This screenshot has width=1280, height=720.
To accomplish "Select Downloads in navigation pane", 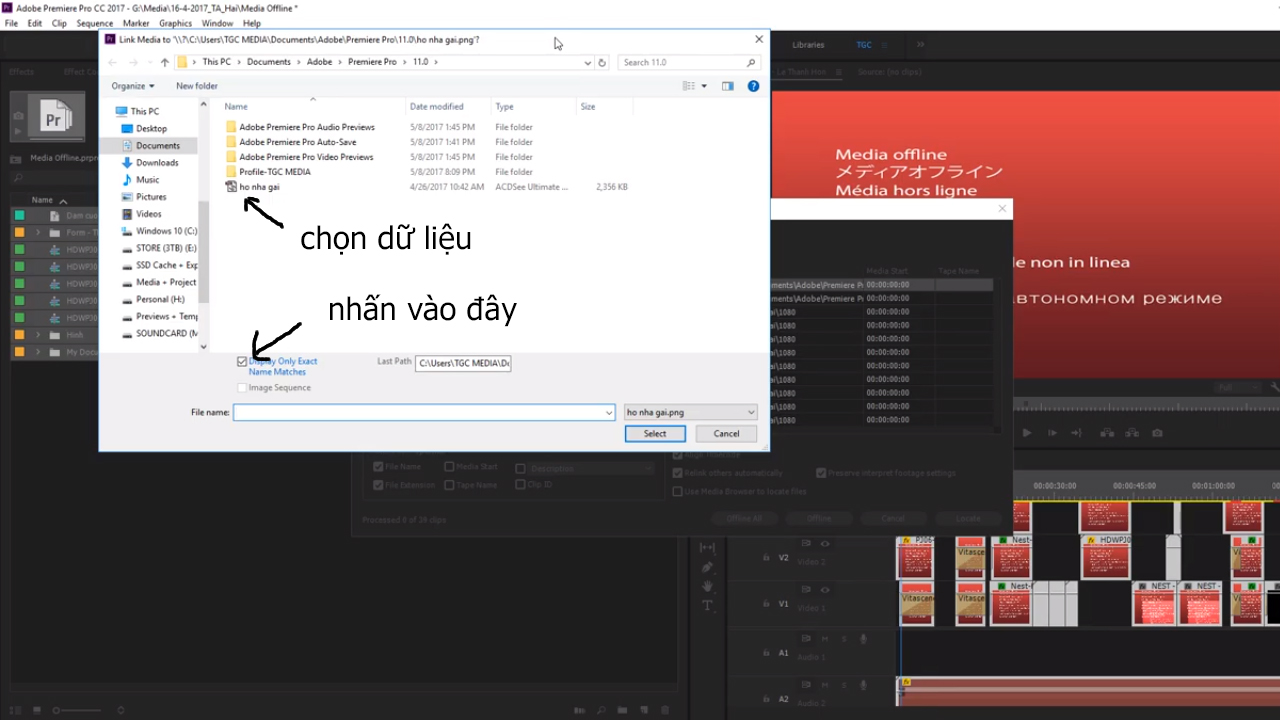I will point(157,162).
